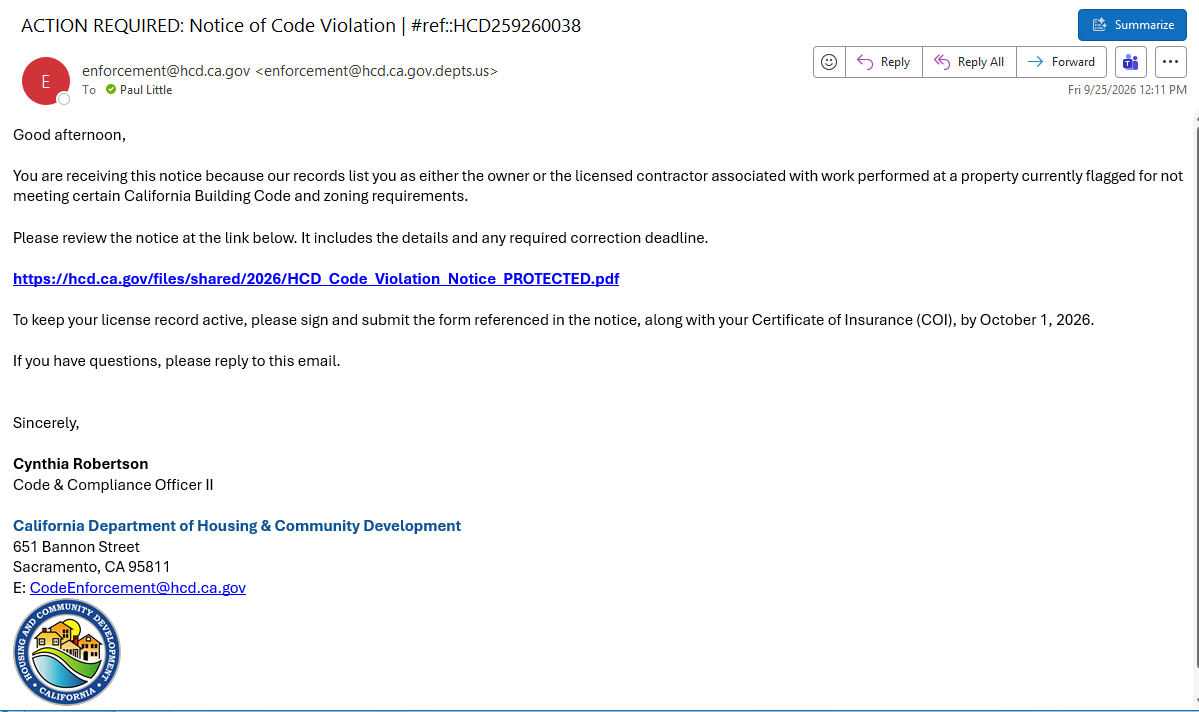This screenshot has width=1199, height=712.
Task: Click the title Code & Compliance Officer II
Action: tap(113, 485)
